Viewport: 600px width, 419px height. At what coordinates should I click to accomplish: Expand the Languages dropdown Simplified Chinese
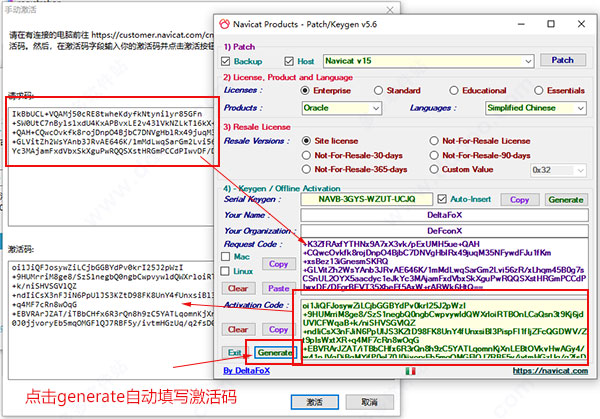(x=536, y=108)
